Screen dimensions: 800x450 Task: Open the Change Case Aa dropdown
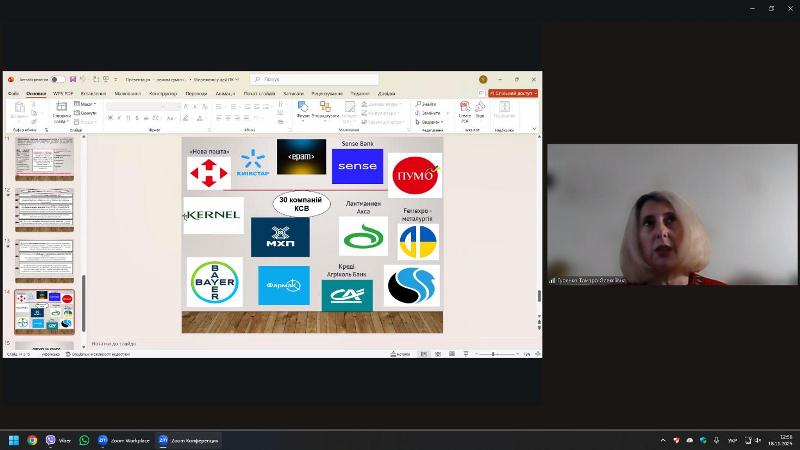[x=171, y=118]
